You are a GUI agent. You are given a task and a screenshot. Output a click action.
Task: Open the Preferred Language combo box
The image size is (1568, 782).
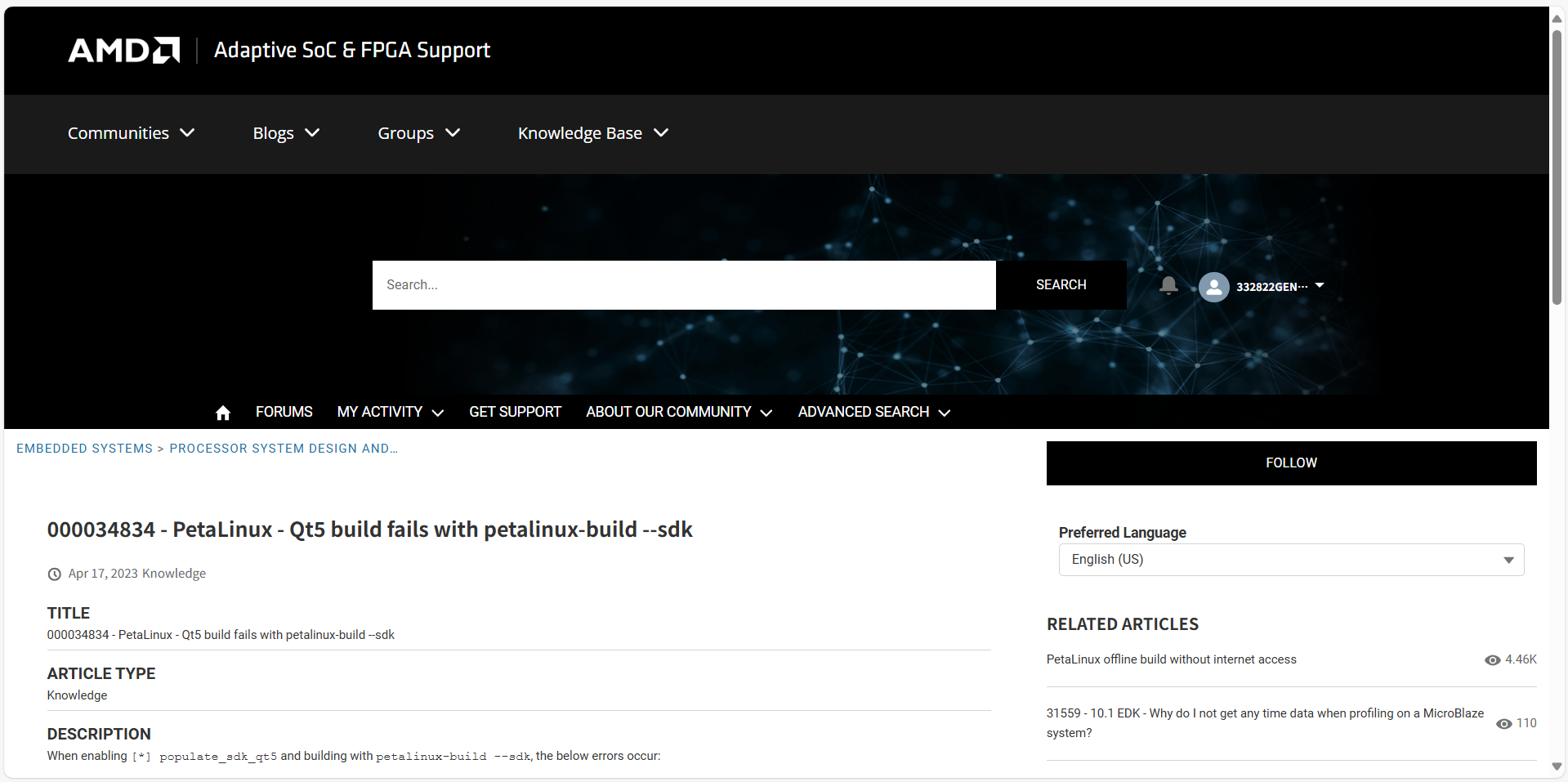(x=1291, y=560)
